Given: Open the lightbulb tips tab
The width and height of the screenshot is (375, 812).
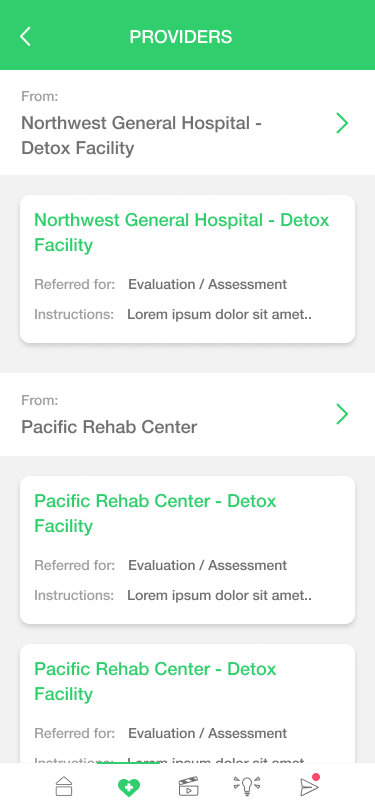Looking at the screenshot, I should pos(247,786).
